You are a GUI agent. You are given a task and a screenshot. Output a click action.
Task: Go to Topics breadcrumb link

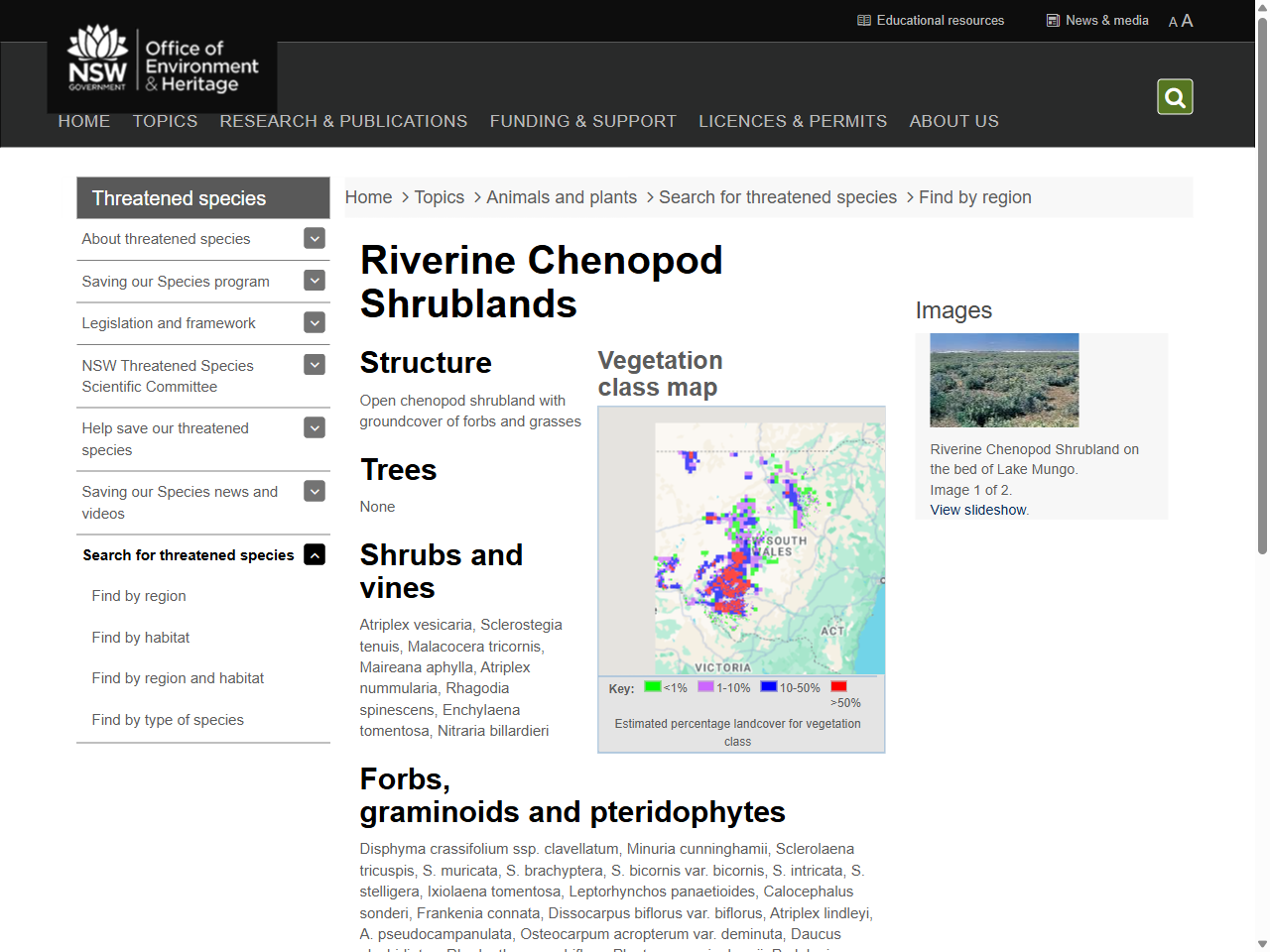click(x=440, y=197)
